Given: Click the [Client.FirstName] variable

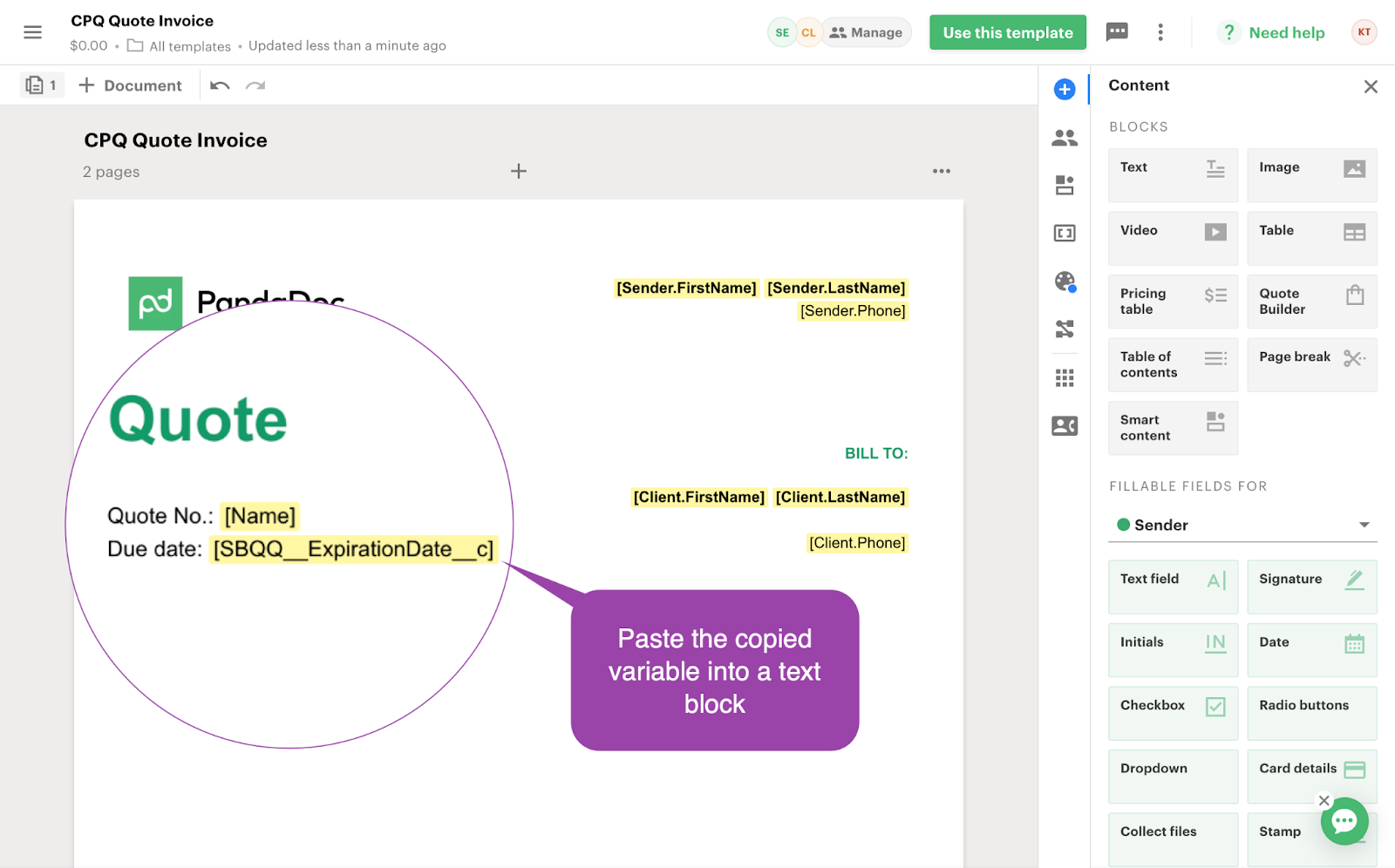Looking at the screenshot, I should pyautogui.click(x=698, y=497).
